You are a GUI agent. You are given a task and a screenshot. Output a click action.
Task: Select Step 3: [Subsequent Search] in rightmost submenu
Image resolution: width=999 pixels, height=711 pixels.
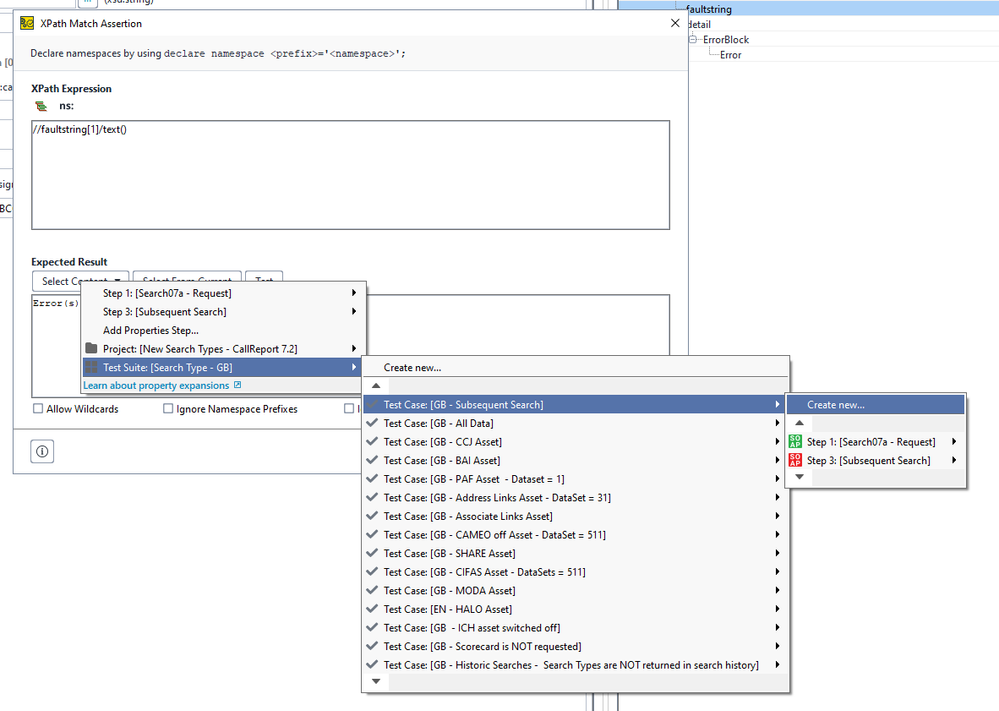[875, 460]
